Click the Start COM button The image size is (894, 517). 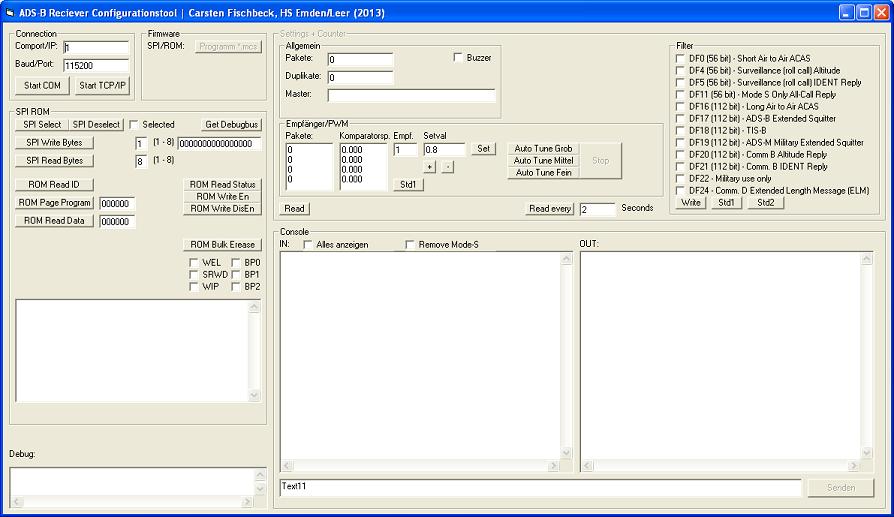[x=42, y=86]
